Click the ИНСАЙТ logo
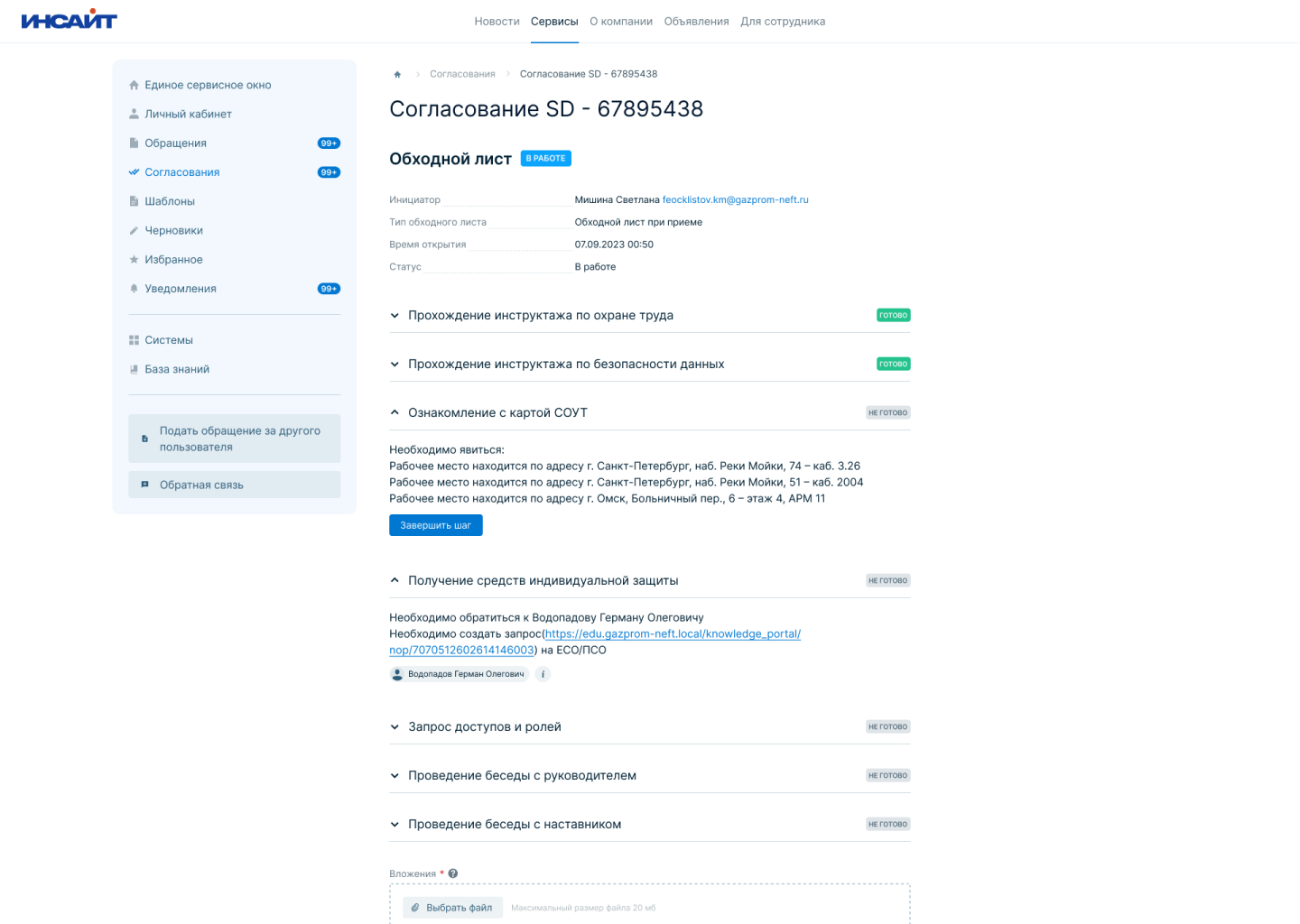 70,20
